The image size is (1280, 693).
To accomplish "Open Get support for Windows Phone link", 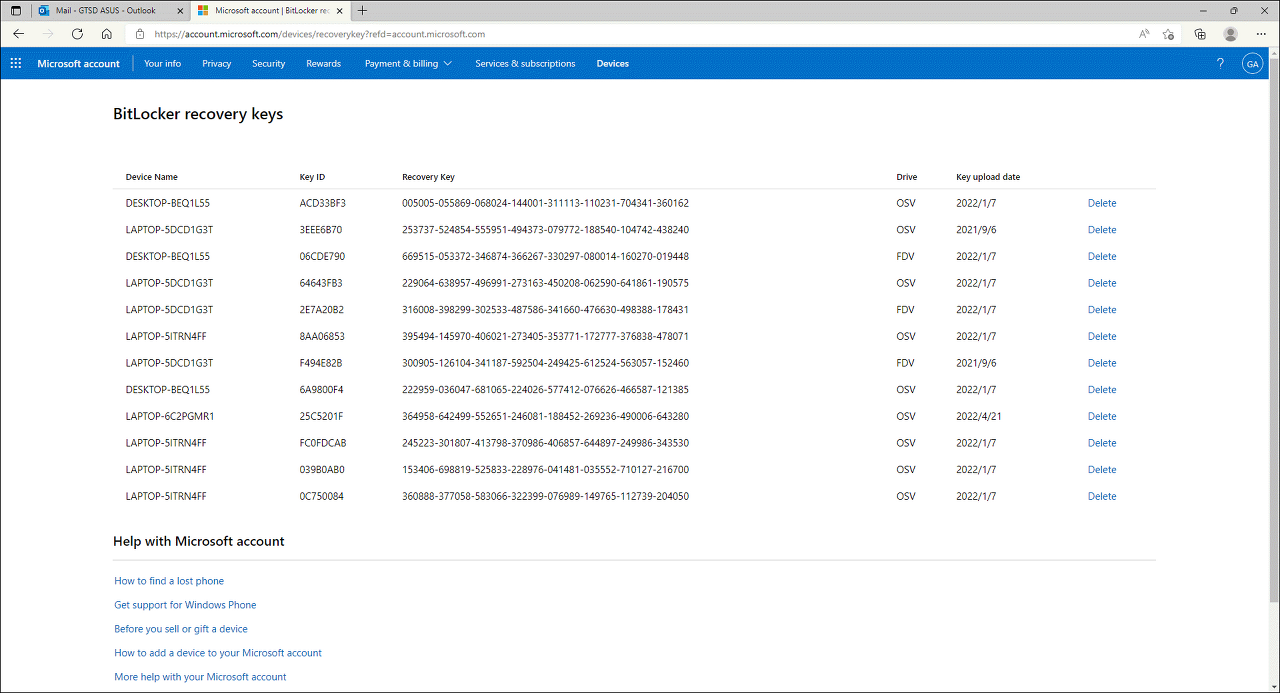I will pyautogui.click(x=185, y=605).
